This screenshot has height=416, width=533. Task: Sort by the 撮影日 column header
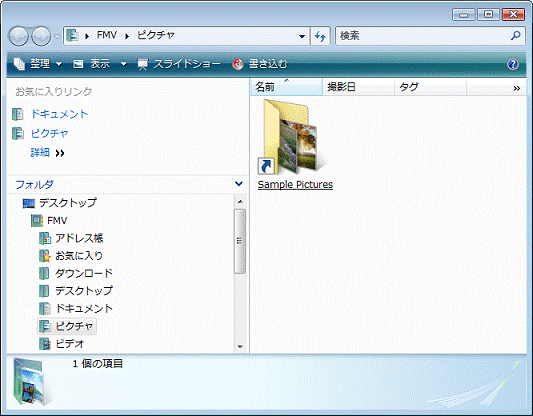pos(359,87)
